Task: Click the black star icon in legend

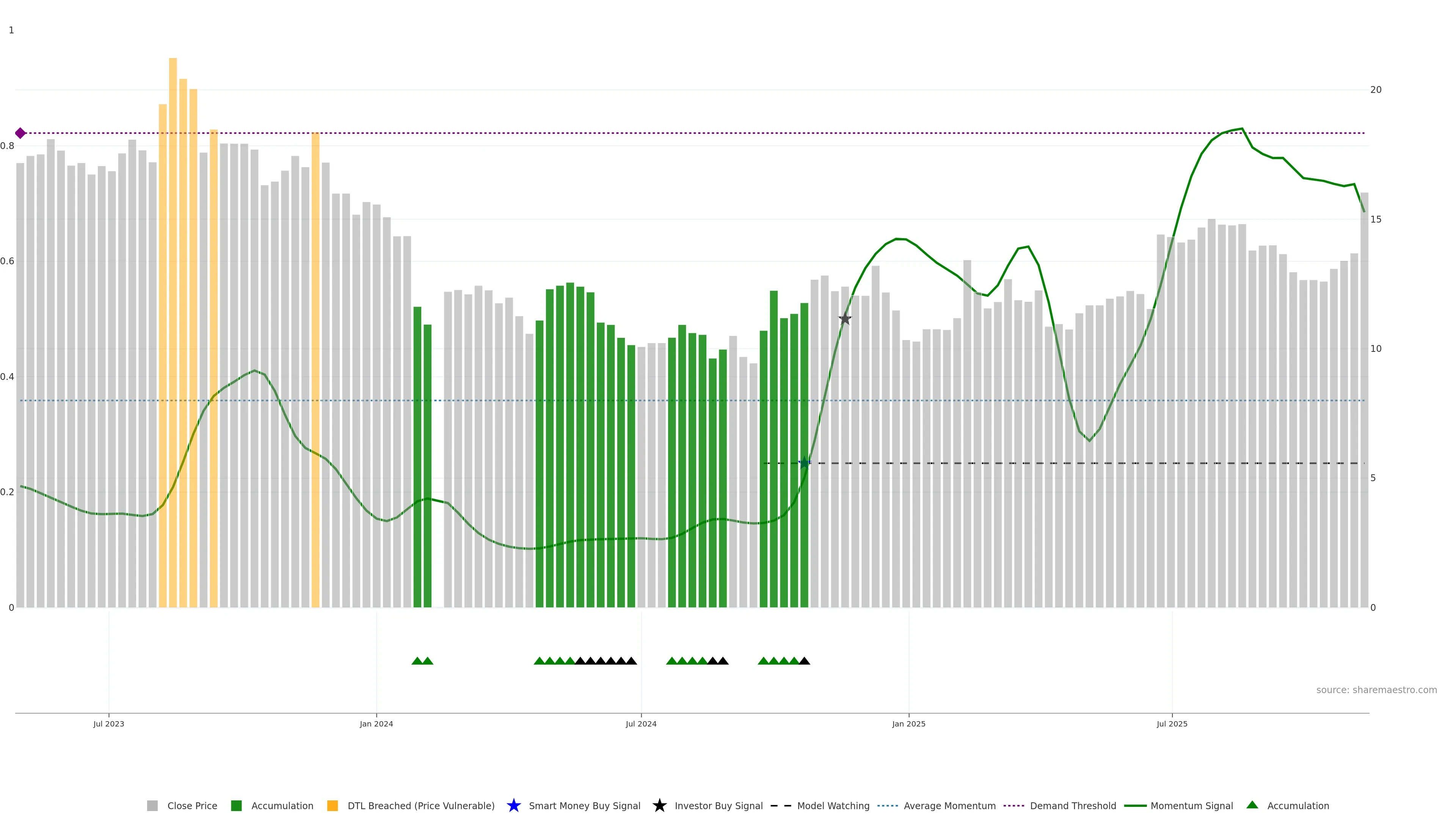Action: click(x=659, y=805)
